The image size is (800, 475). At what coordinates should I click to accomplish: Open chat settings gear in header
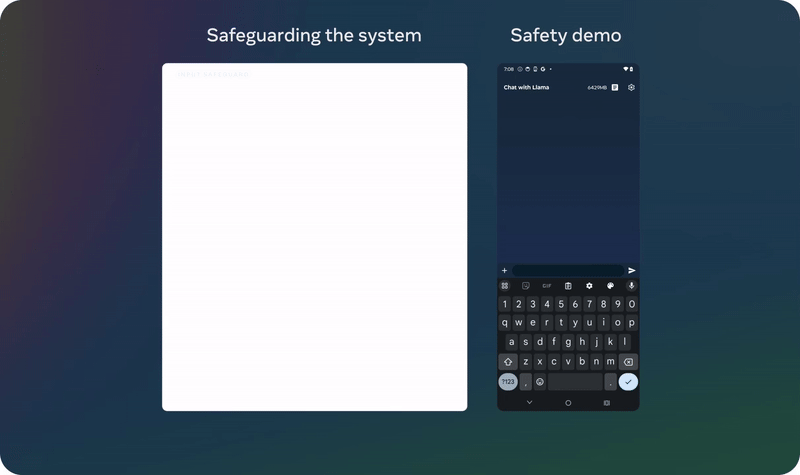tap(631, 88)
